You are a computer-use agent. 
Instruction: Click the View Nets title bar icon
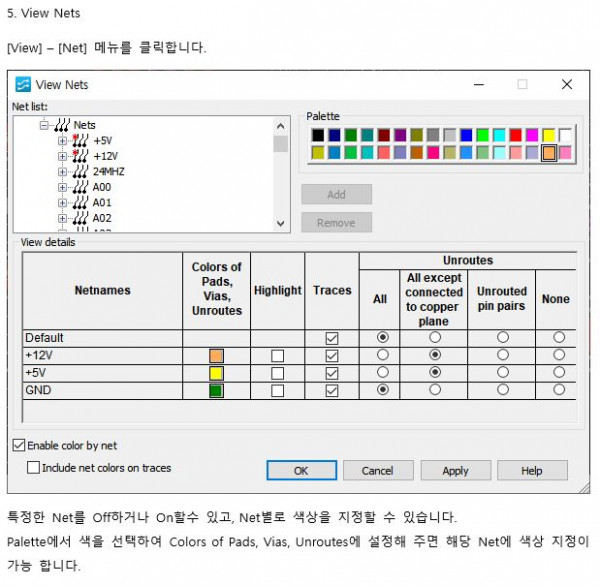tap(22, 85)
